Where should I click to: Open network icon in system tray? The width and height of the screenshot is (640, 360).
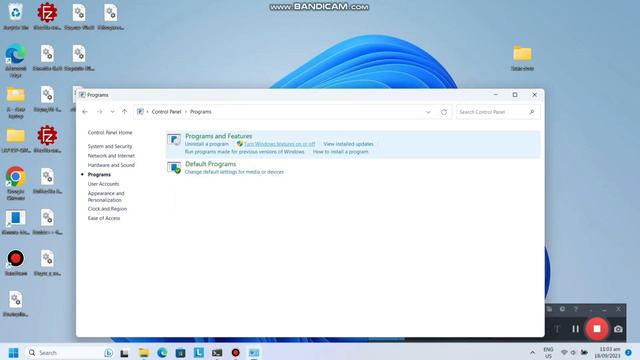[x=564, y=353]
